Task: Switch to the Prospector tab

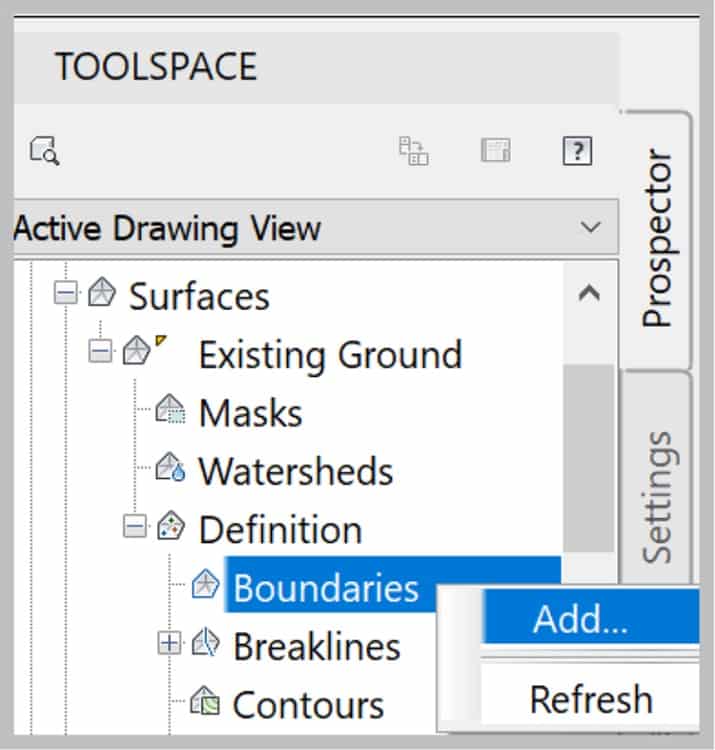Action: click(657, 238)
